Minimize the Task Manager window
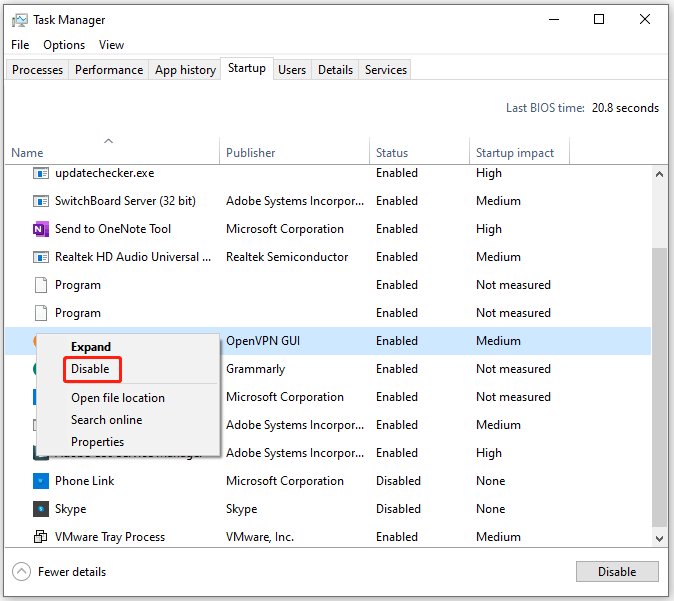 click(554, 19)
